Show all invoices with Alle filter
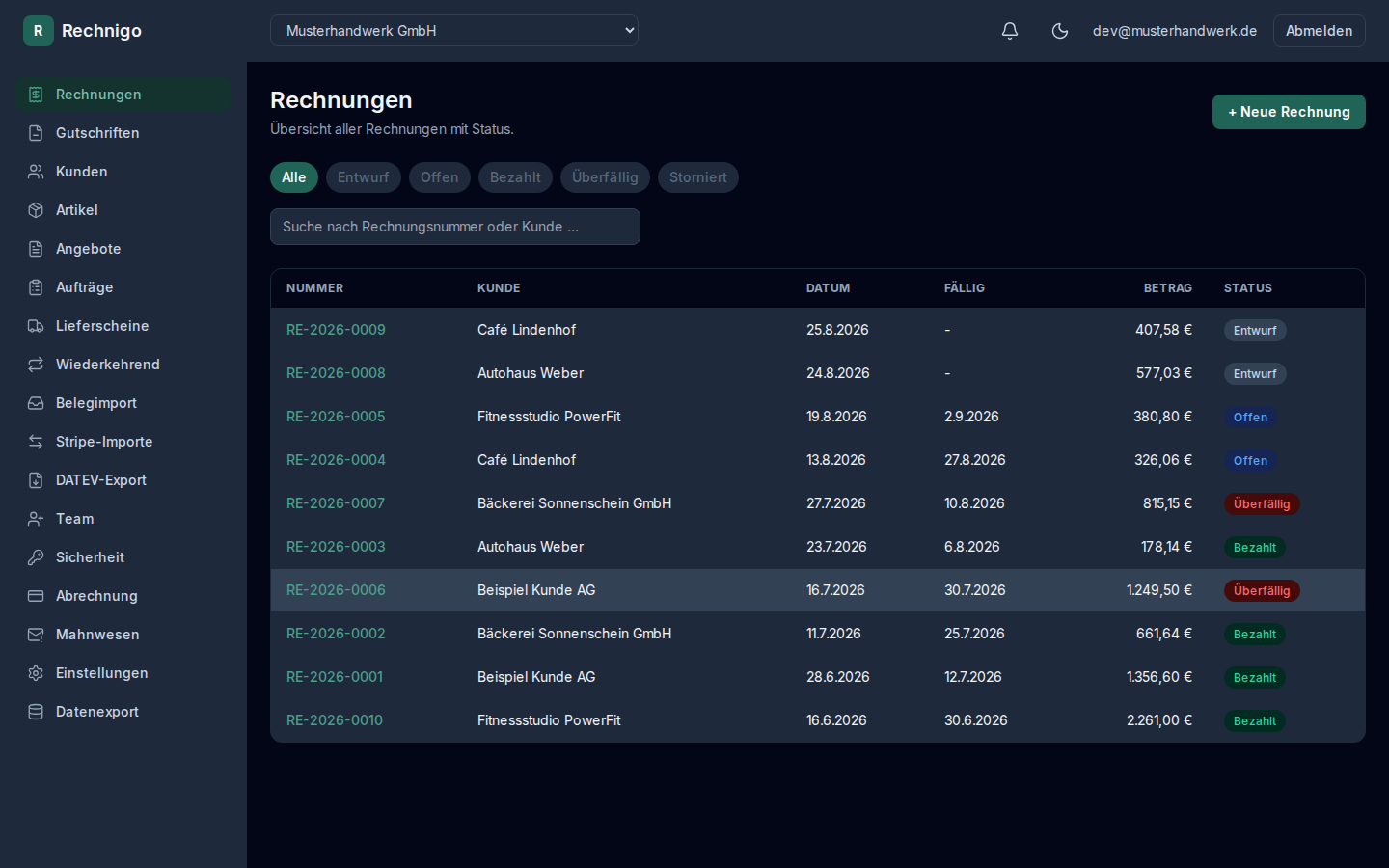The height and width of the screenshot is (868, 1389). coord(294,177)
